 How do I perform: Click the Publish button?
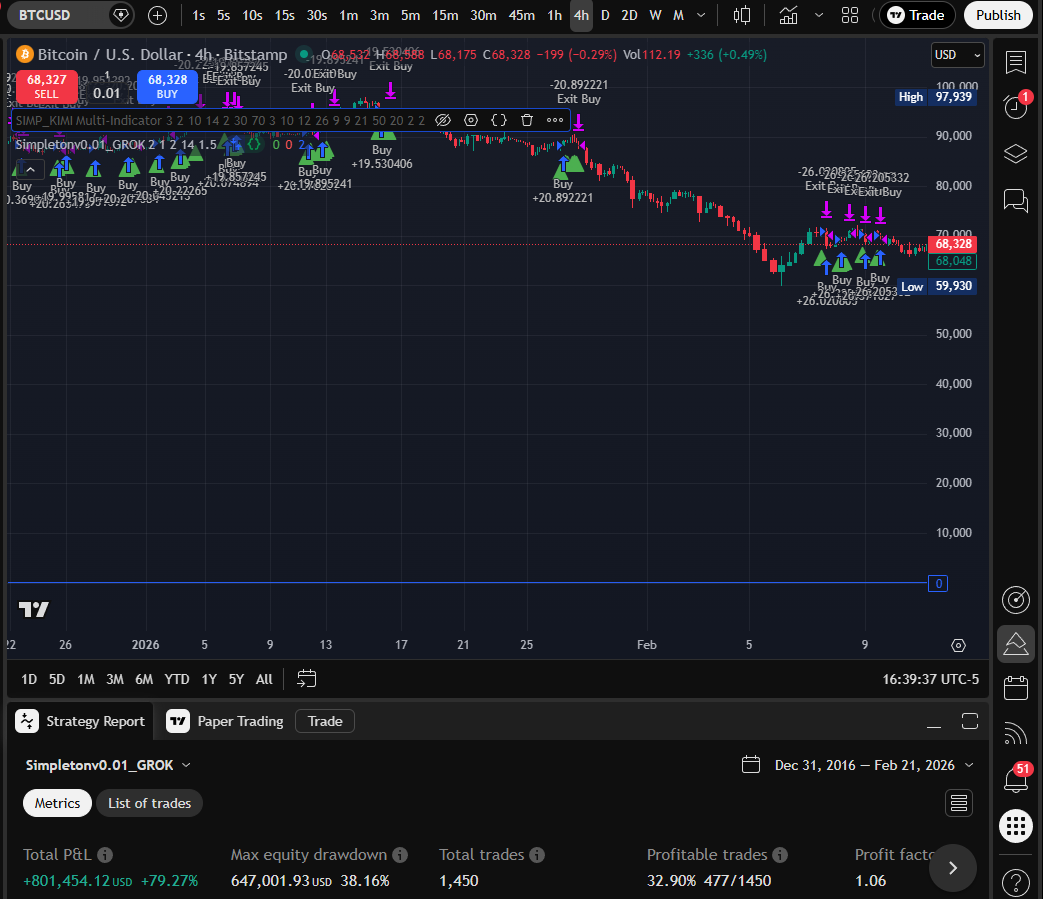point(998,15)
